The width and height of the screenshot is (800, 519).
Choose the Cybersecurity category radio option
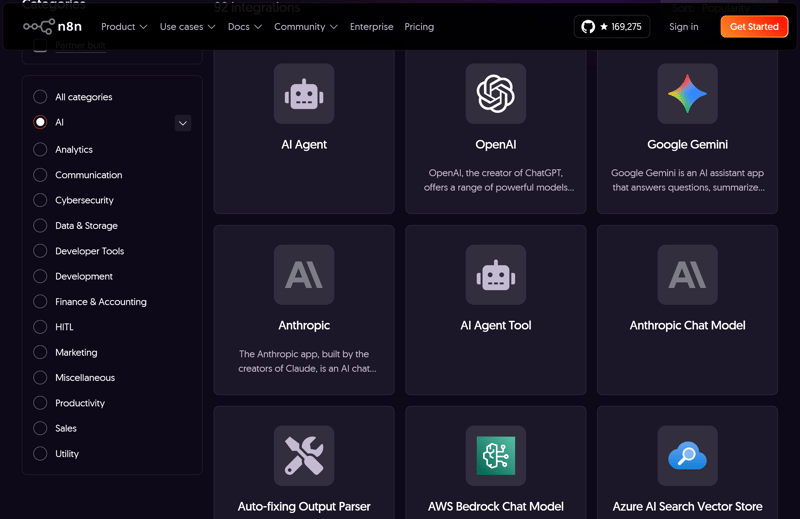(x=40, y=200)
